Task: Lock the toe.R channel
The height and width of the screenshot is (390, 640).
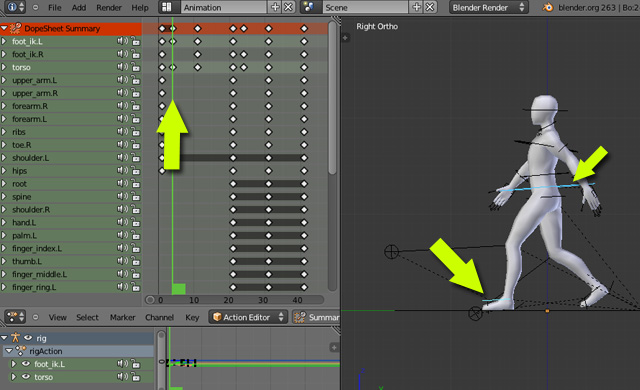Action: (135, 145)
